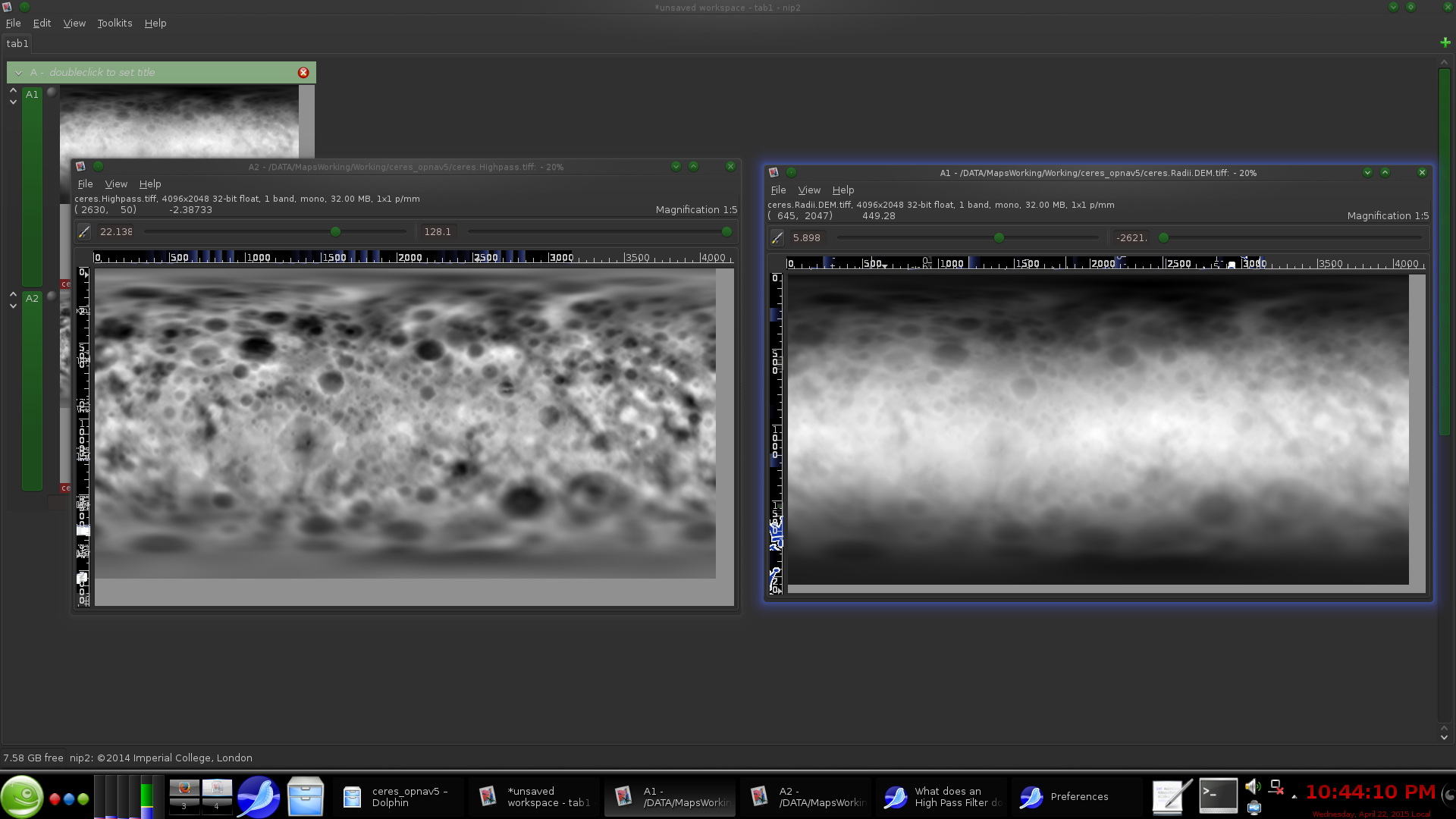Click the green activity dot in panel
Image resolution: width=1456 pixels, height=819 pixels.
point(83,799)
